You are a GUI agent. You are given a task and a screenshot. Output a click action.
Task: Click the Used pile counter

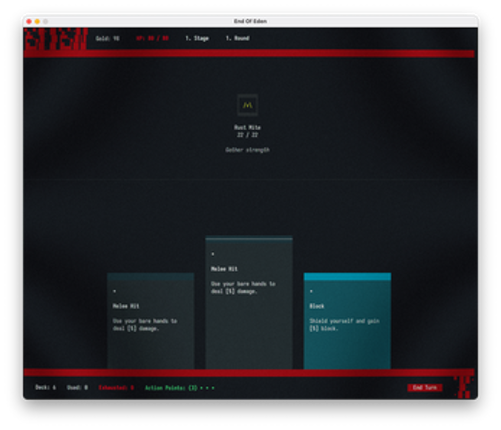coord(77,387)
